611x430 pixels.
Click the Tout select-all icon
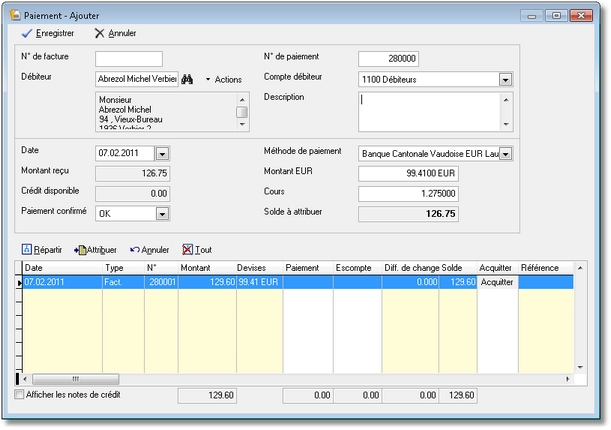[x=187, y=249]
